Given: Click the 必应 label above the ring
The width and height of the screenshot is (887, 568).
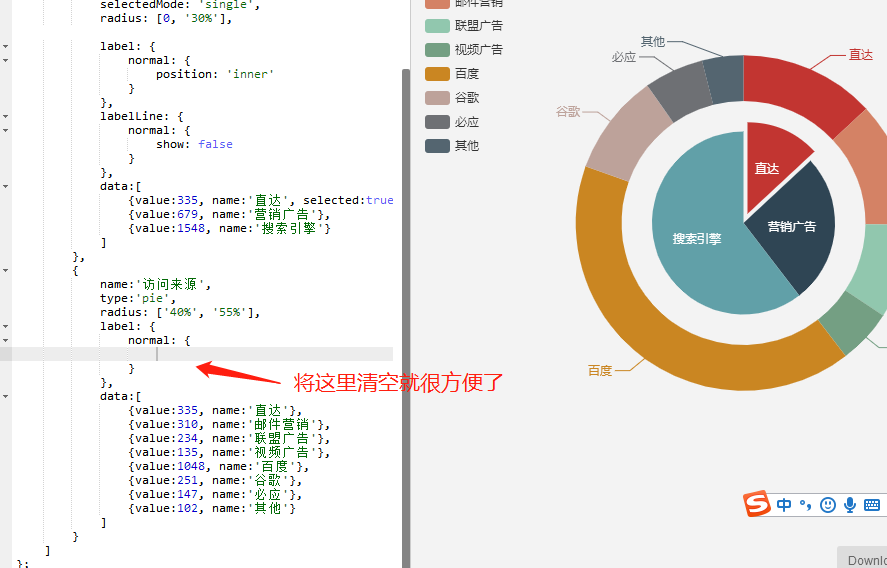Looking at the screenshot, I should 623,57.
